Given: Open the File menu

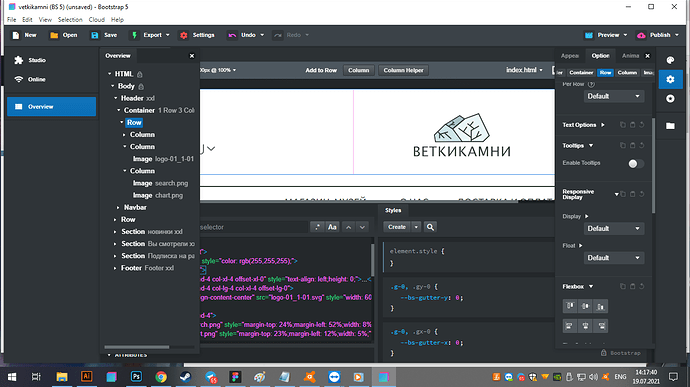Looking at the screenshot, I should (11, 20).
